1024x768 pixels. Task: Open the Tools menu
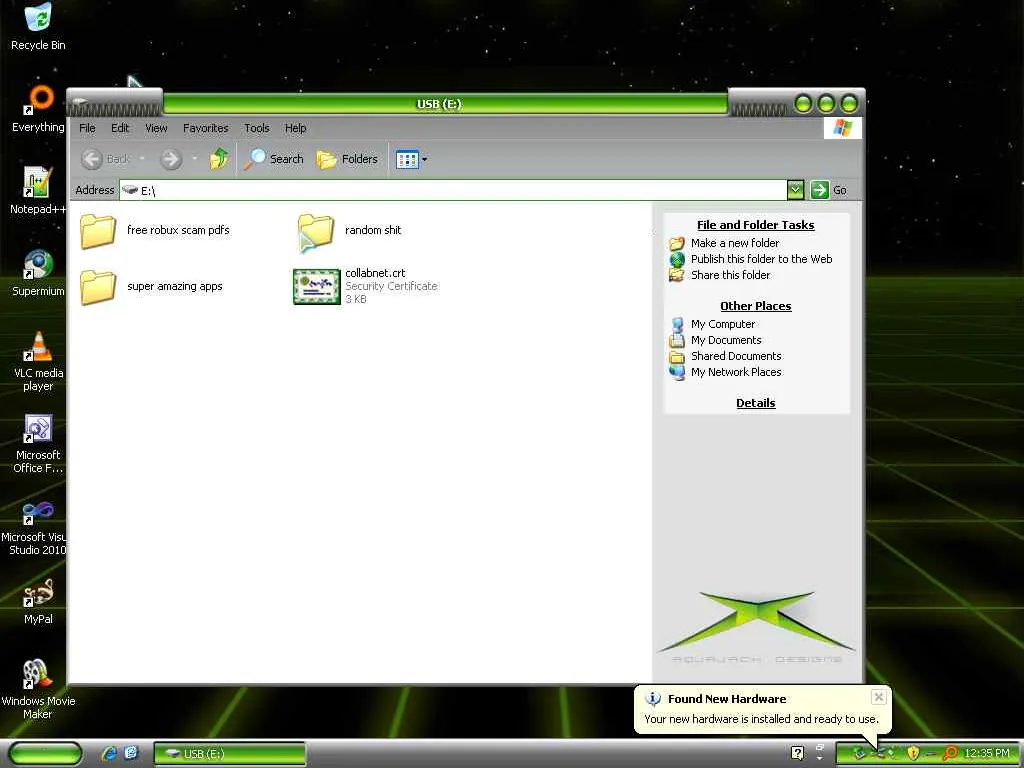pos(257,128)
